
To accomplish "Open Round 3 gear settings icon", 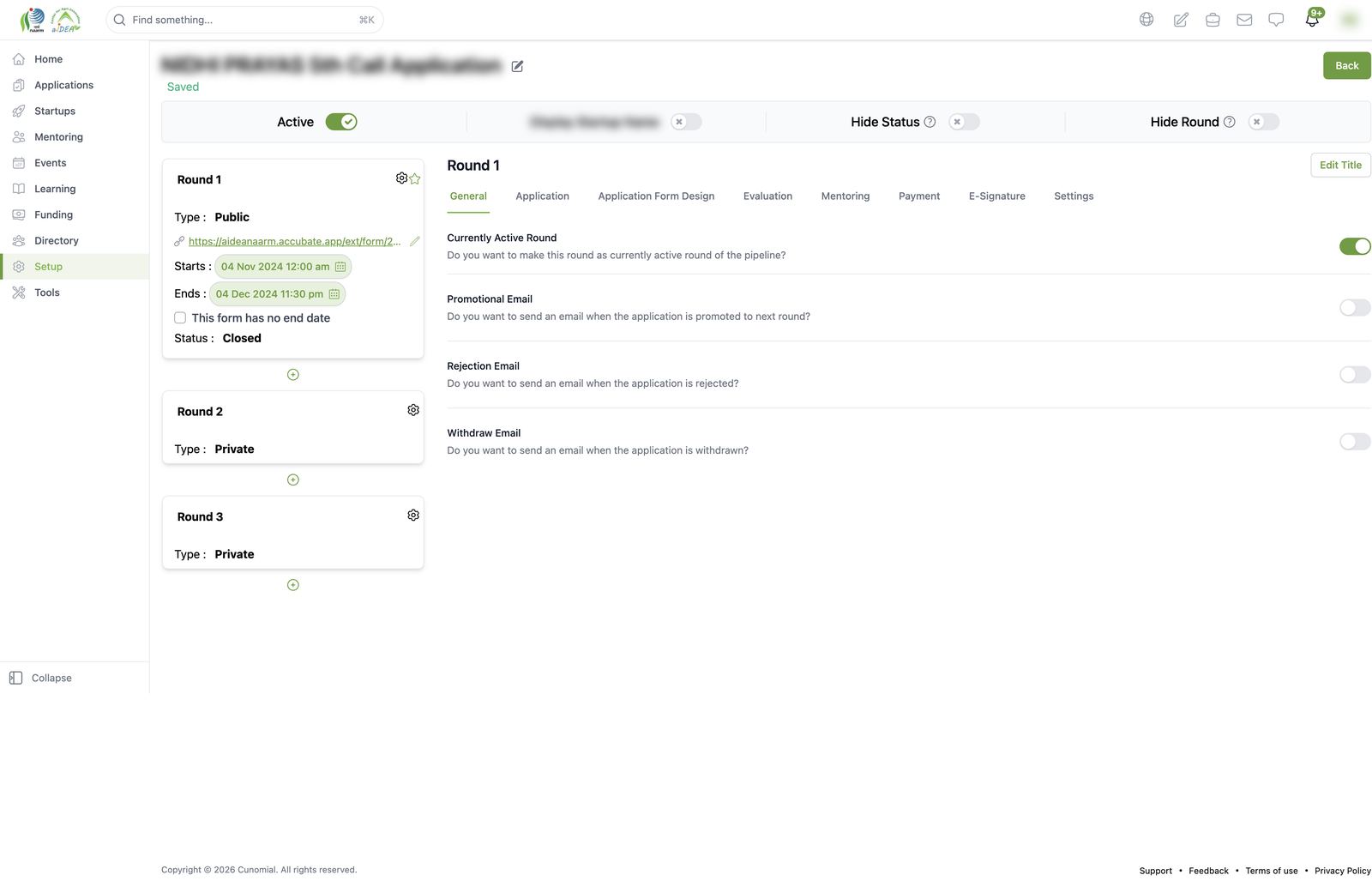I will 413,515.
